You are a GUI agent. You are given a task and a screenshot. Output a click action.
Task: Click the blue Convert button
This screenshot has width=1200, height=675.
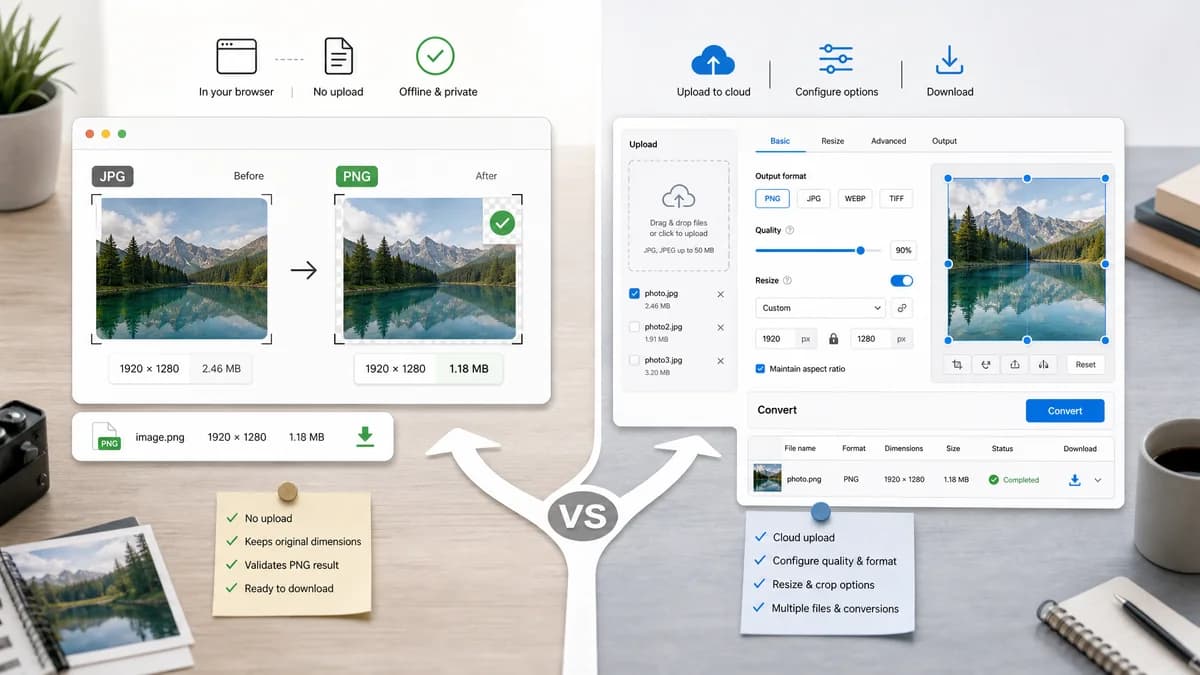[1065, 411]
